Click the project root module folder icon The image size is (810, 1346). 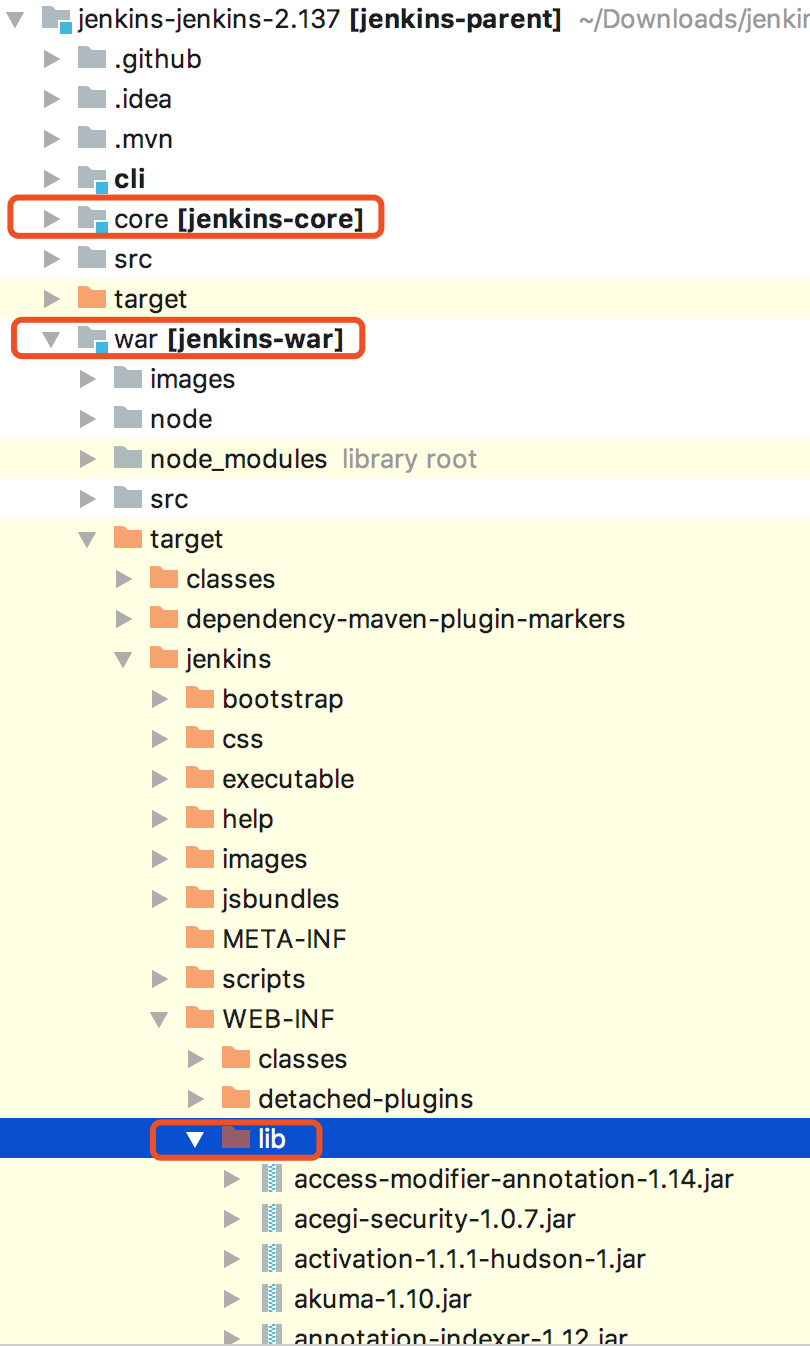tap(55, 19)
